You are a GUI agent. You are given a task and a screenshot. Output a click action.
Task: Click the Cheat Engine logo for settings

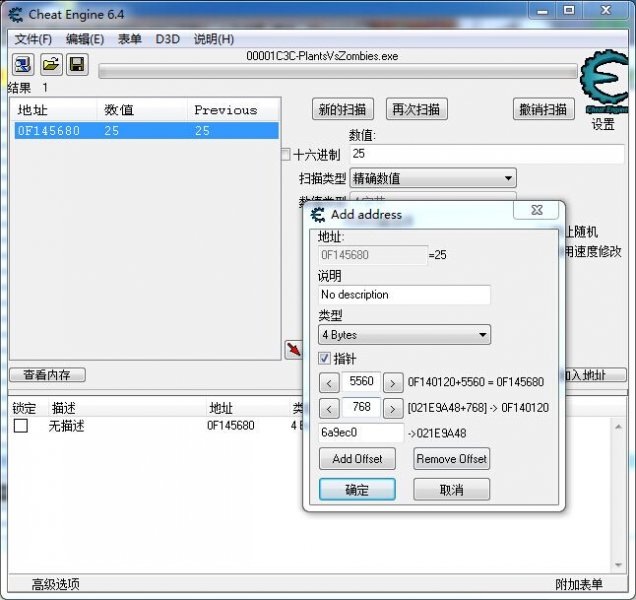pyautogui.click(x=605, y=80)
